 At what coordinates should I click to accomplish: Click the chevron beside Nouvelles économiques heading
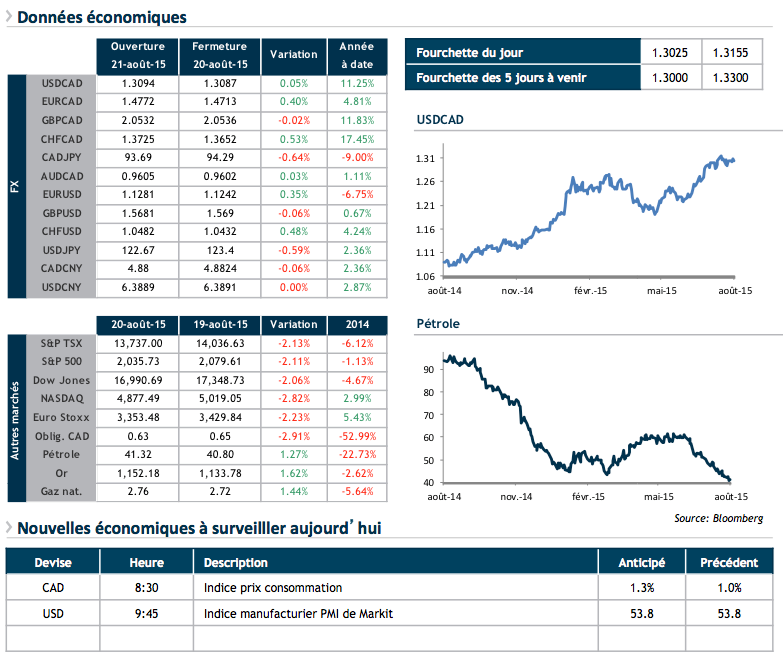click(9, 528)
